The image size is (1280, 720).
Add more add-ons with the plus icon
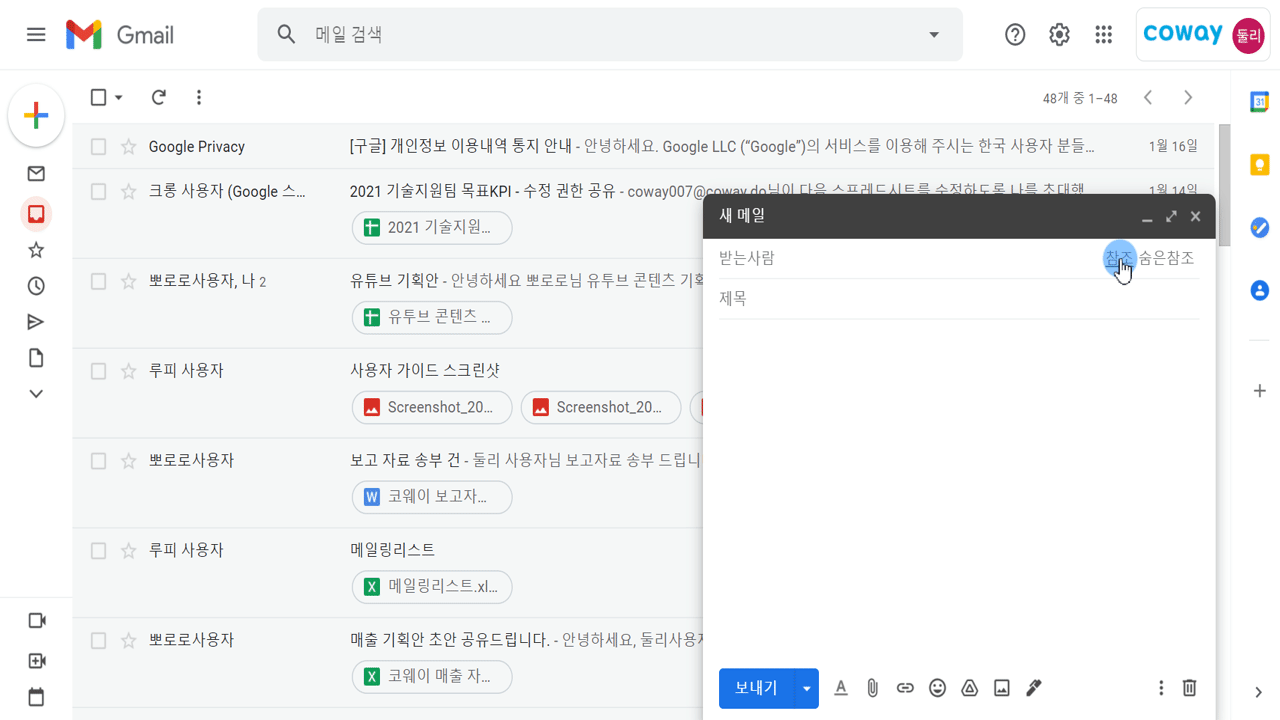[x=1260, y=391]
